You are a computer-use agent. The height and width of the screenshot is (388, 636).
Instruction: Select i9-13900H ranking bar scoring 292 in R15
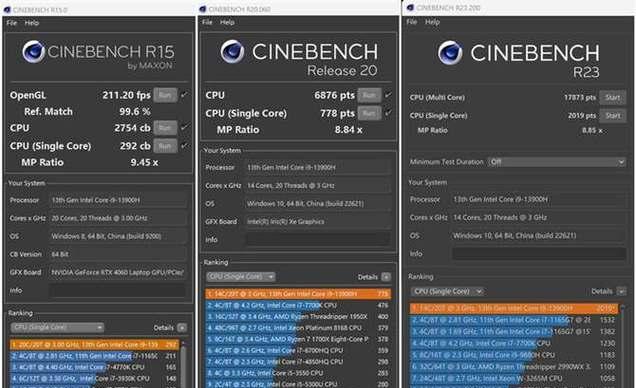(x=94, y=345)
